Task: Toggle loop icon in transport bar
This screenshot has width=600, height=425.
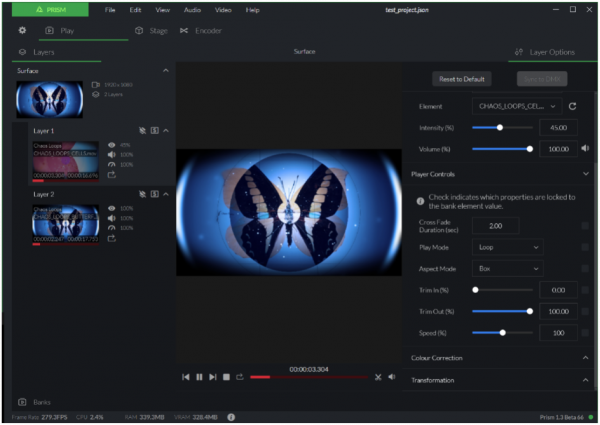Action: click(x=240, y=377)
